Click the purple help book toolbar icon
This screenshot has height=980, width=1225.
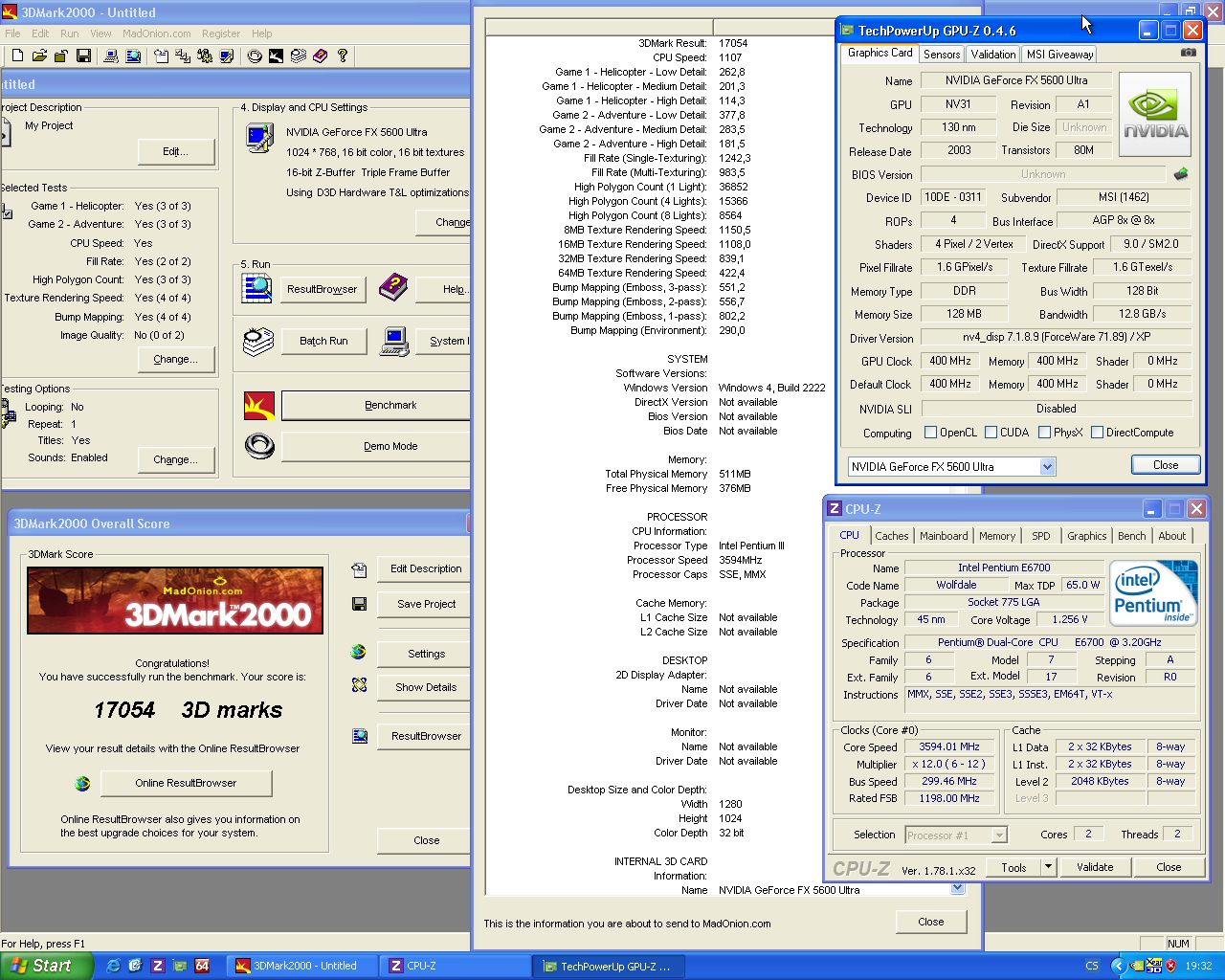[321, 56]
